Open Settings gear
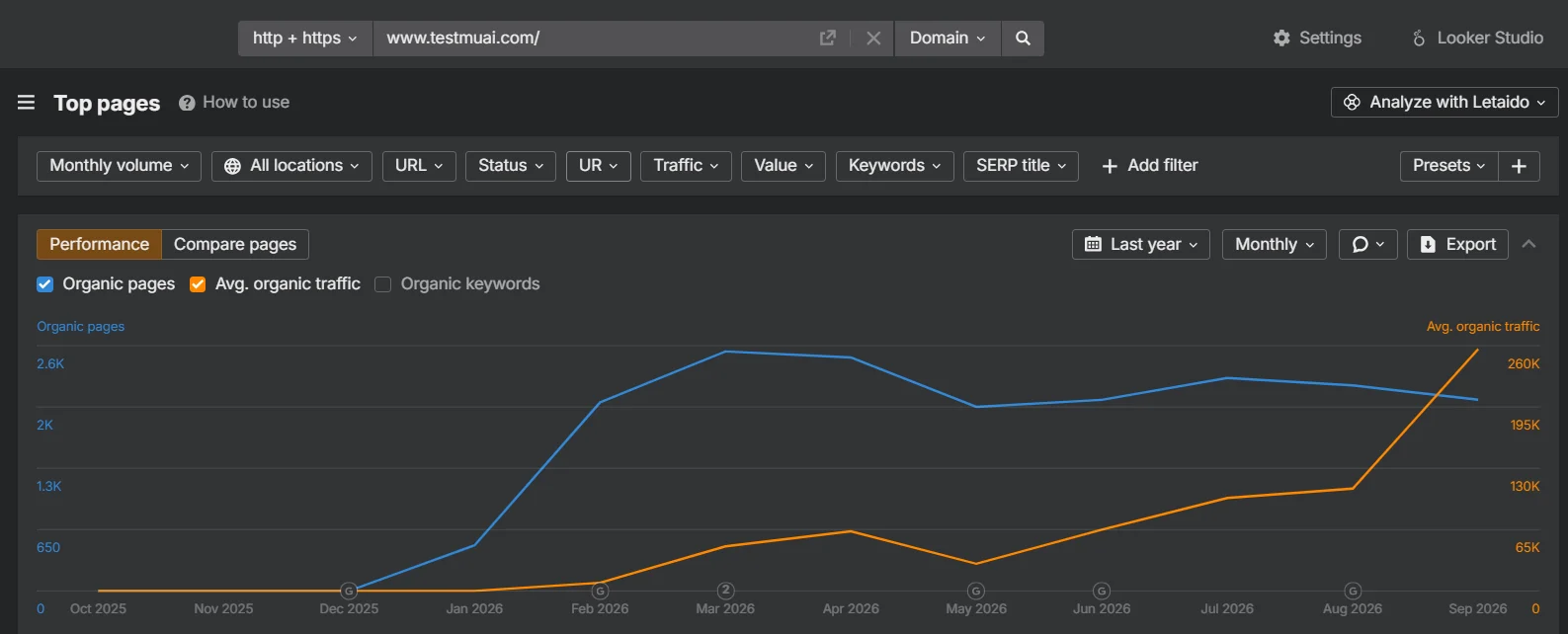 coord(1317,38)
